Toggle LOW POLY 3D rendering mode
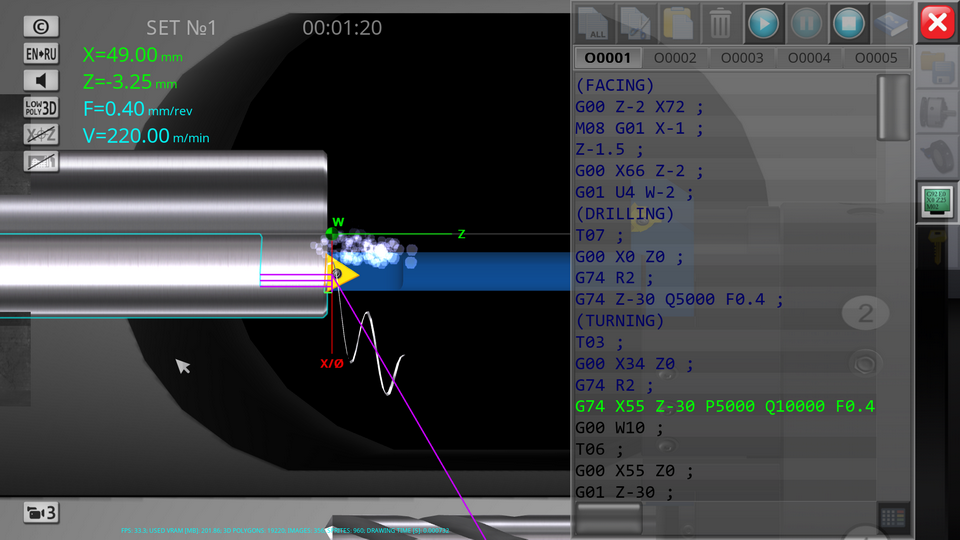 click(x=41, y=108)
